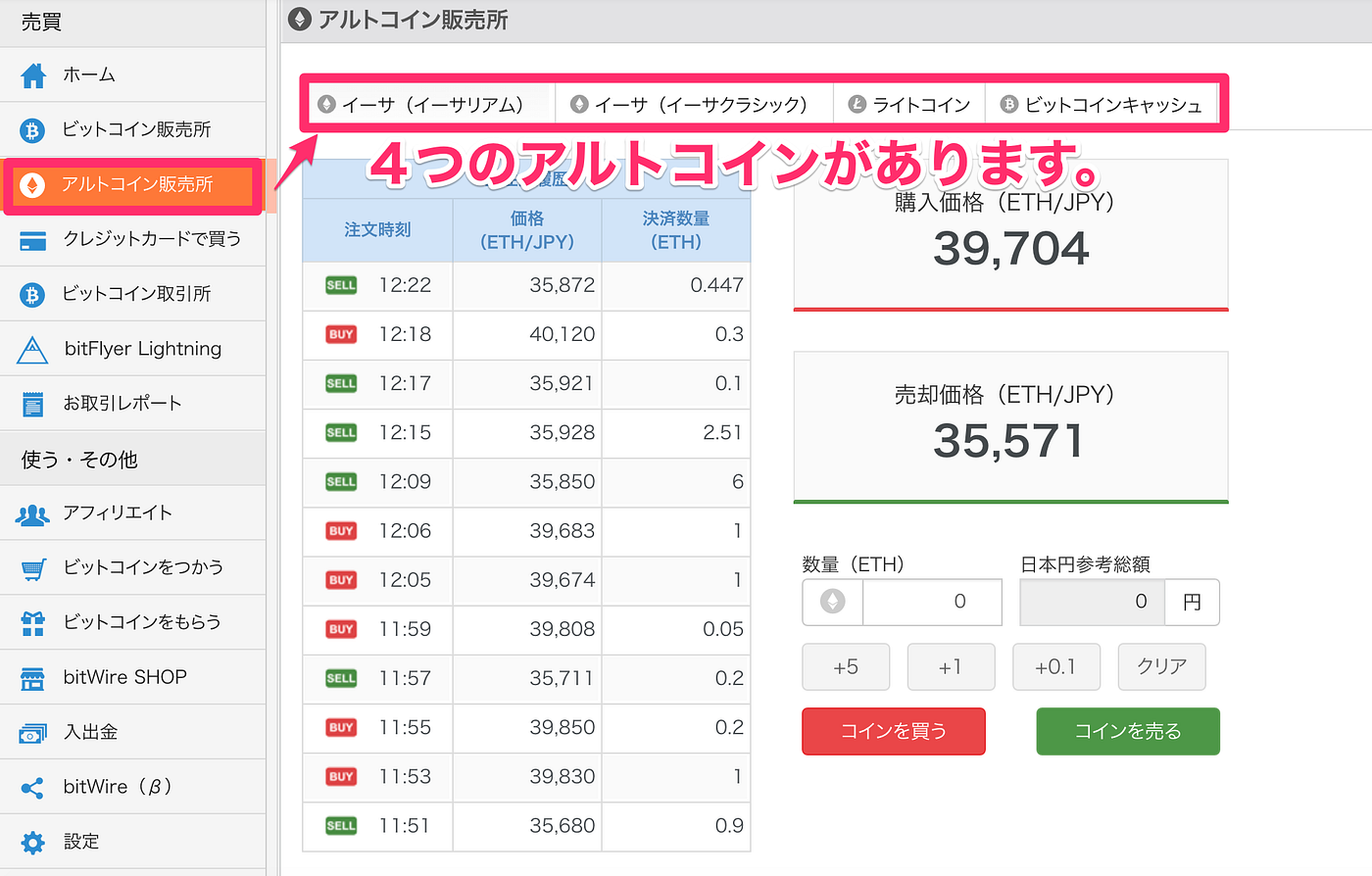
Task: Click the time 12:17 in the table
Action: coord(405,383)
